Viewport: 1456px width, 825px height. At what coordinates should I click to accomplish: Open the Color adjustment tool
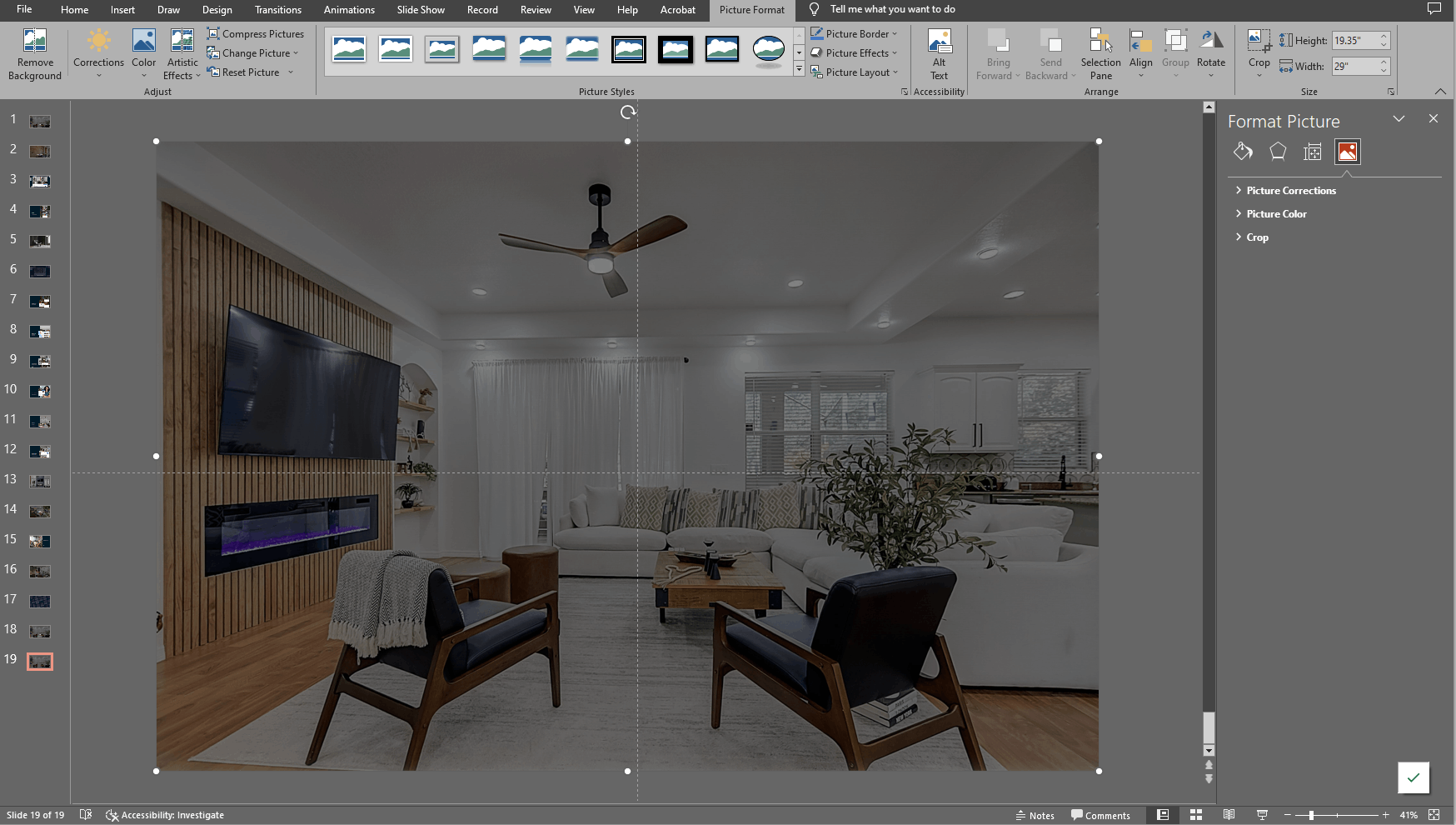pyautogui.click(x=143, y=54)
